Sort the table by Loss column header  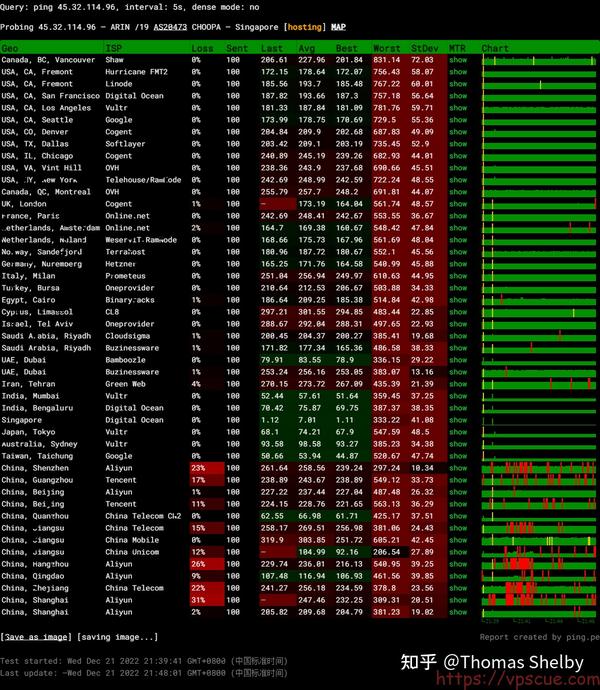coord(202,48)
